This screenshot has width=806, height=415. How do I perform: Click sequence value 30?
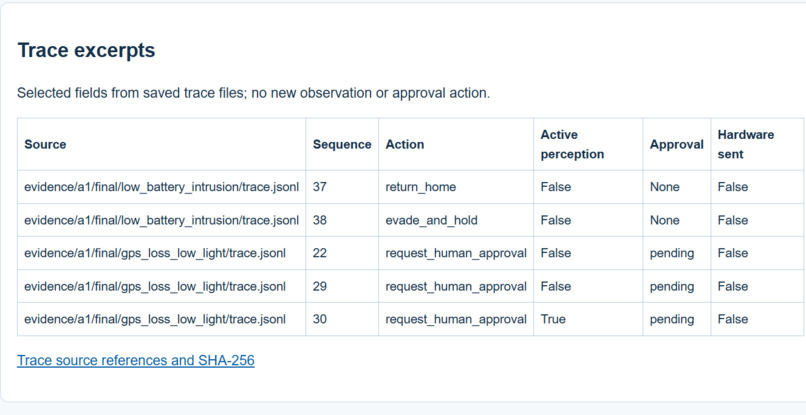click(320, 319)
